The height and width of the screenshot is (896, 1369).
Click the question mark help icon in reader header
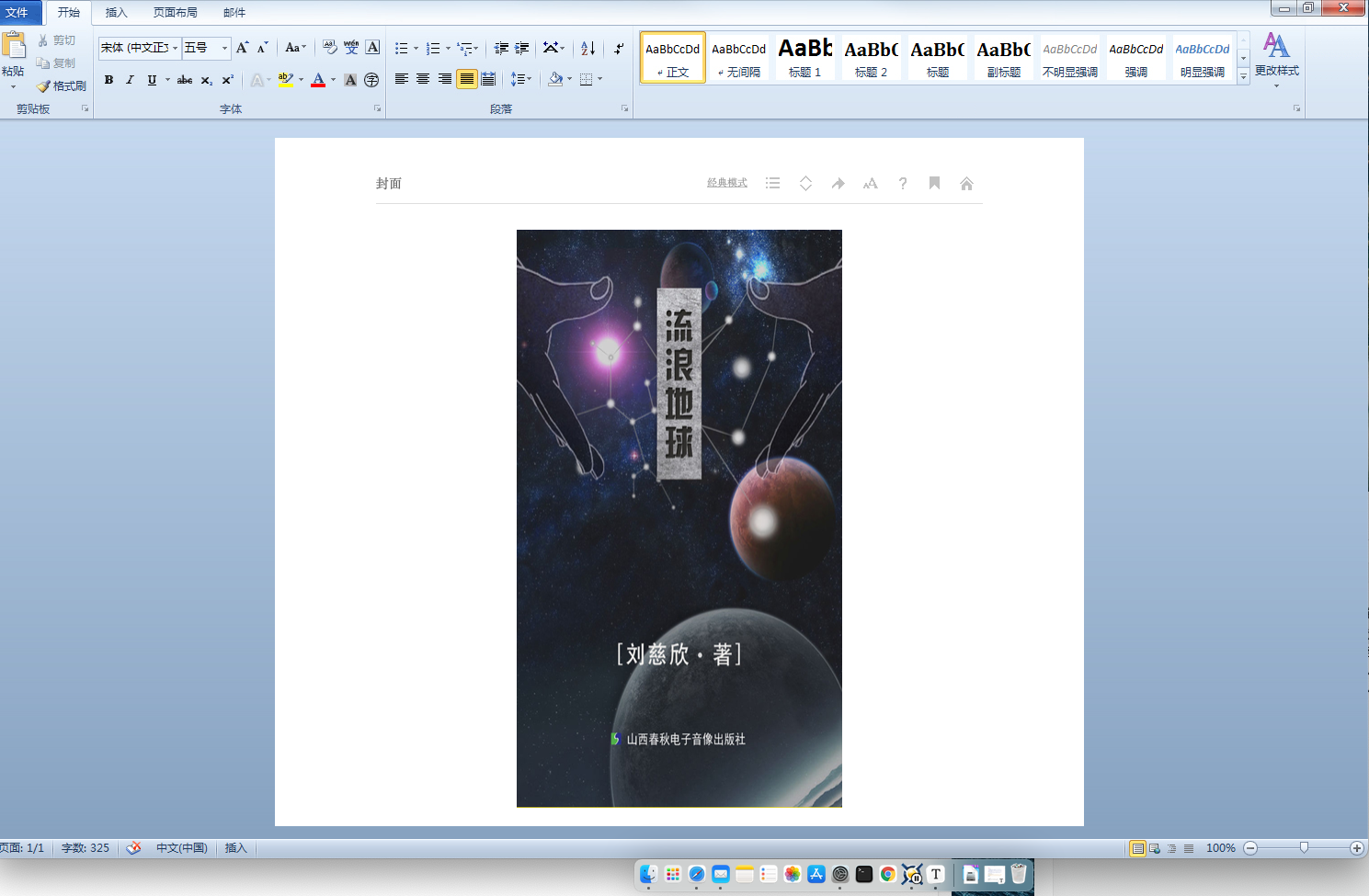[x=903, y=183]
